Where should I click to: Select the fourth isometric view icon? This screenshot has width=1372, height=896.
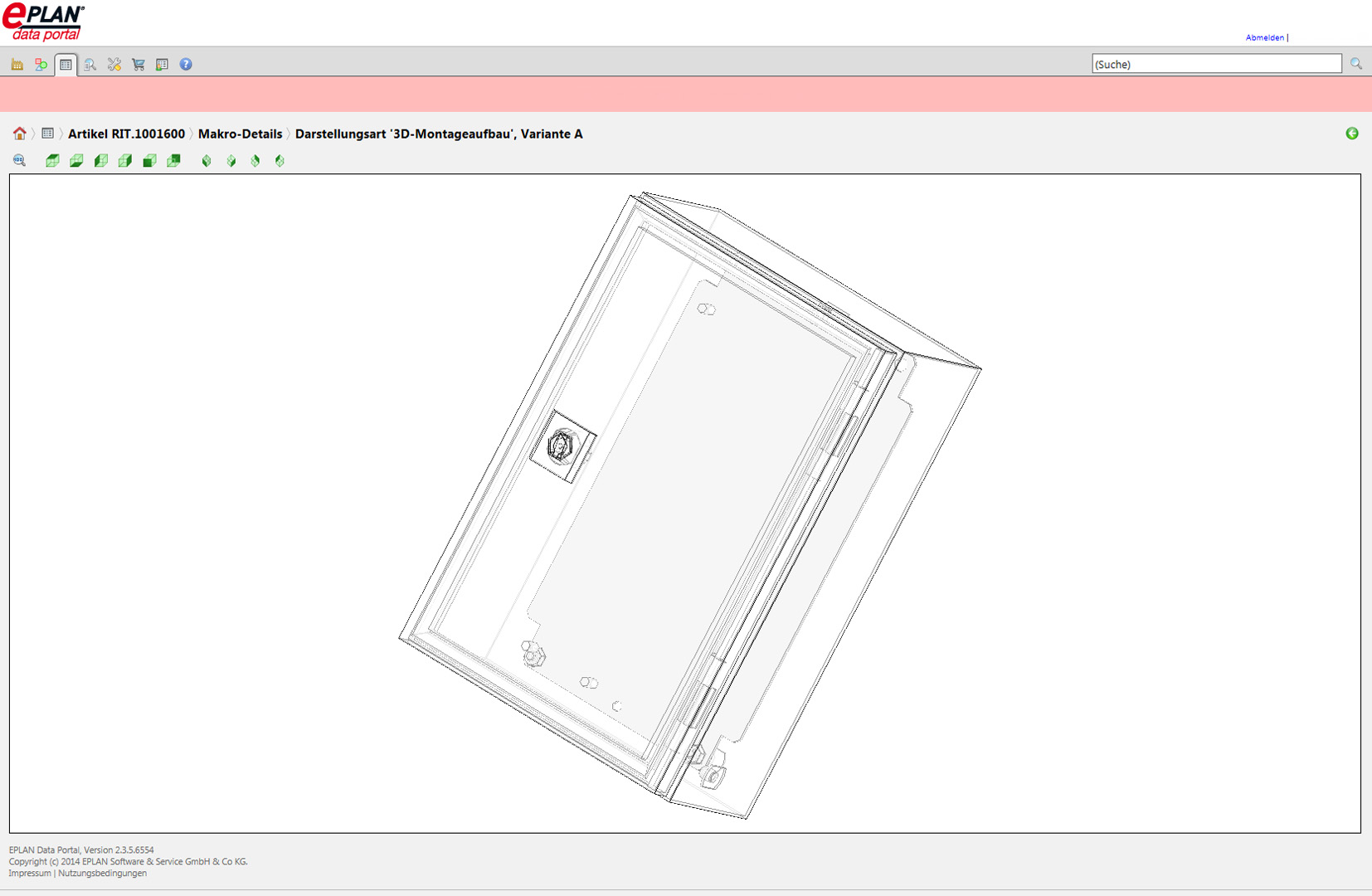coord(280,161)
